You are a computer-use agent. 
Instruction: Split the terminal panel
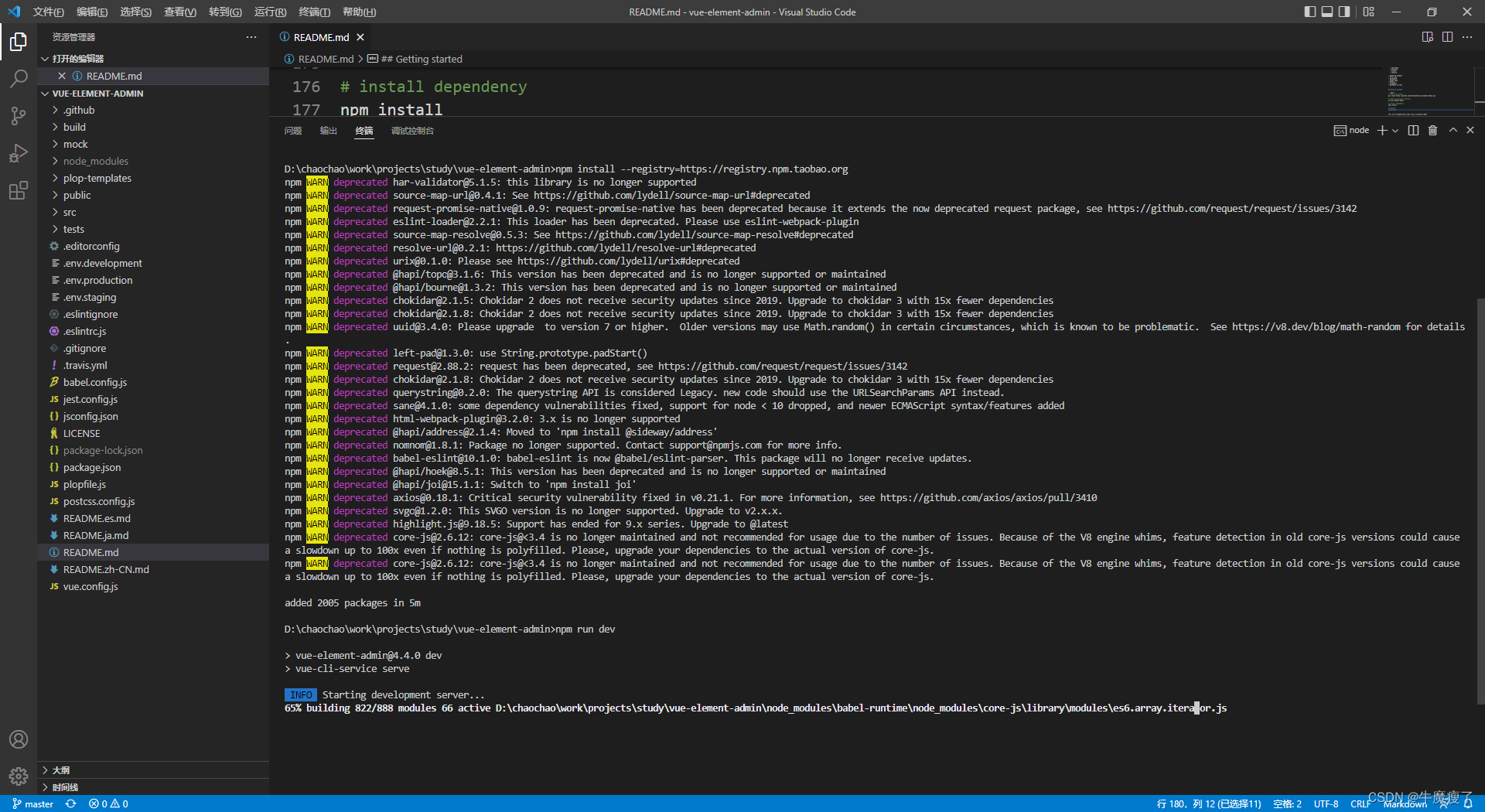[1413, 130]
